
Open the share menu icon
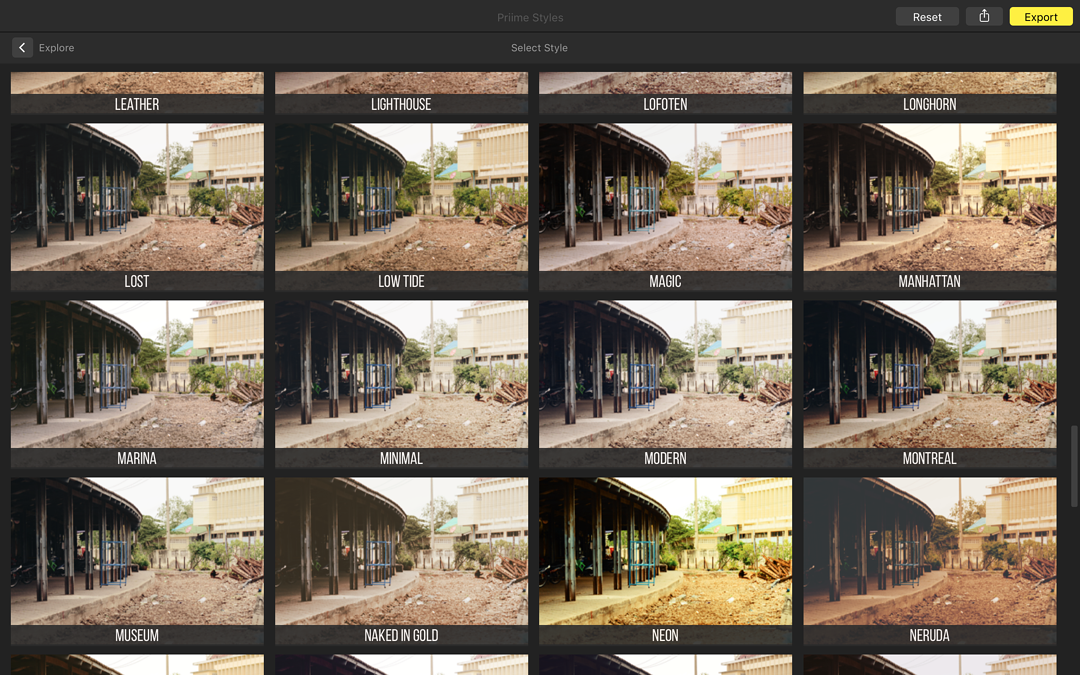[x=984, y=17]
